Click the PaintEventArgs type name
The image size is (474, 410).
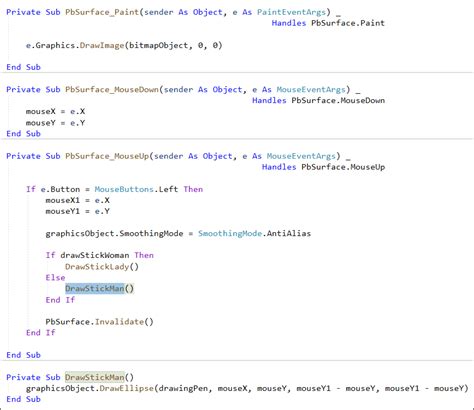(291, 12)
